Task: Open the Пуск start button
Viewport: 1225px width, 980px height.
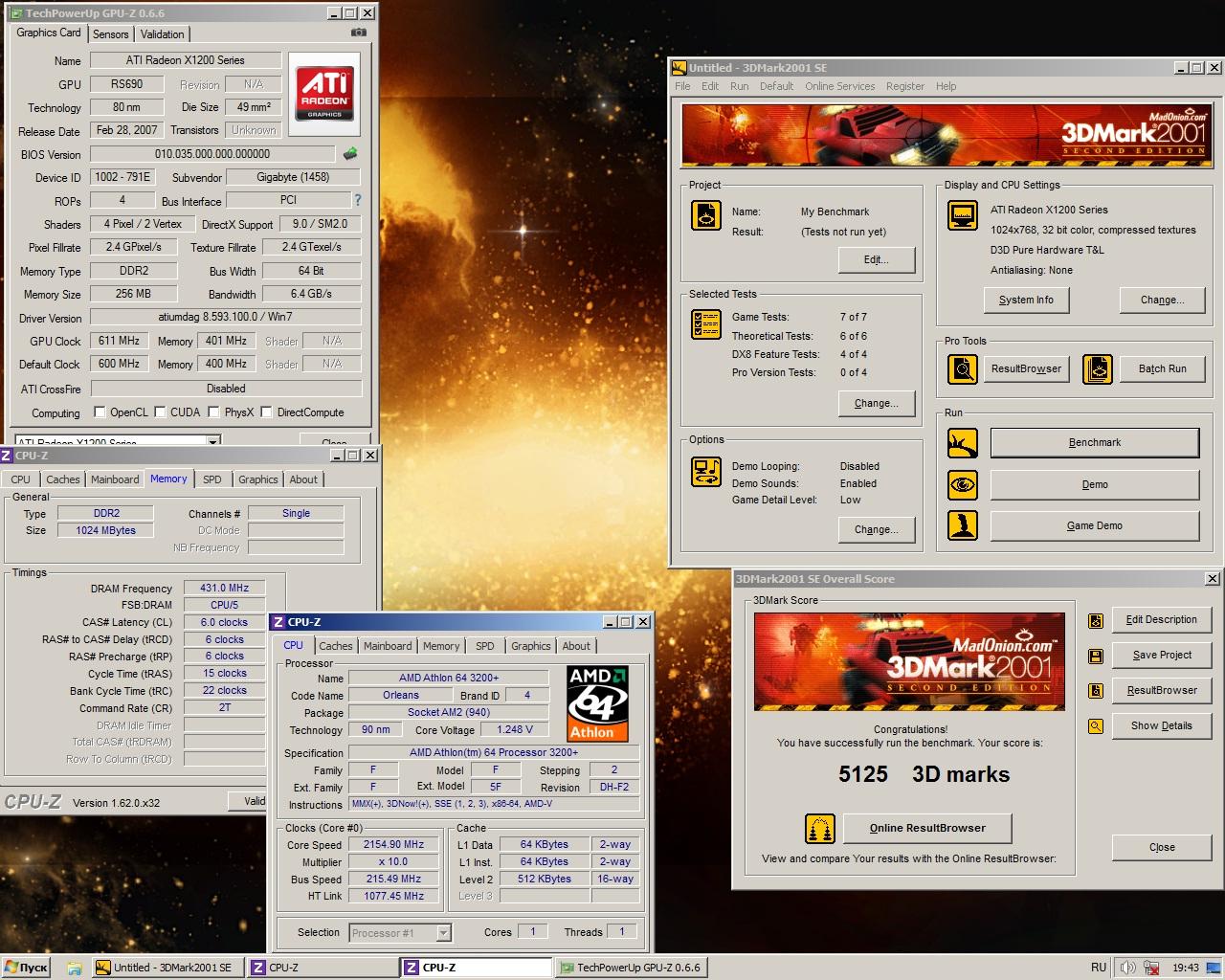Action: click(26, 968)
